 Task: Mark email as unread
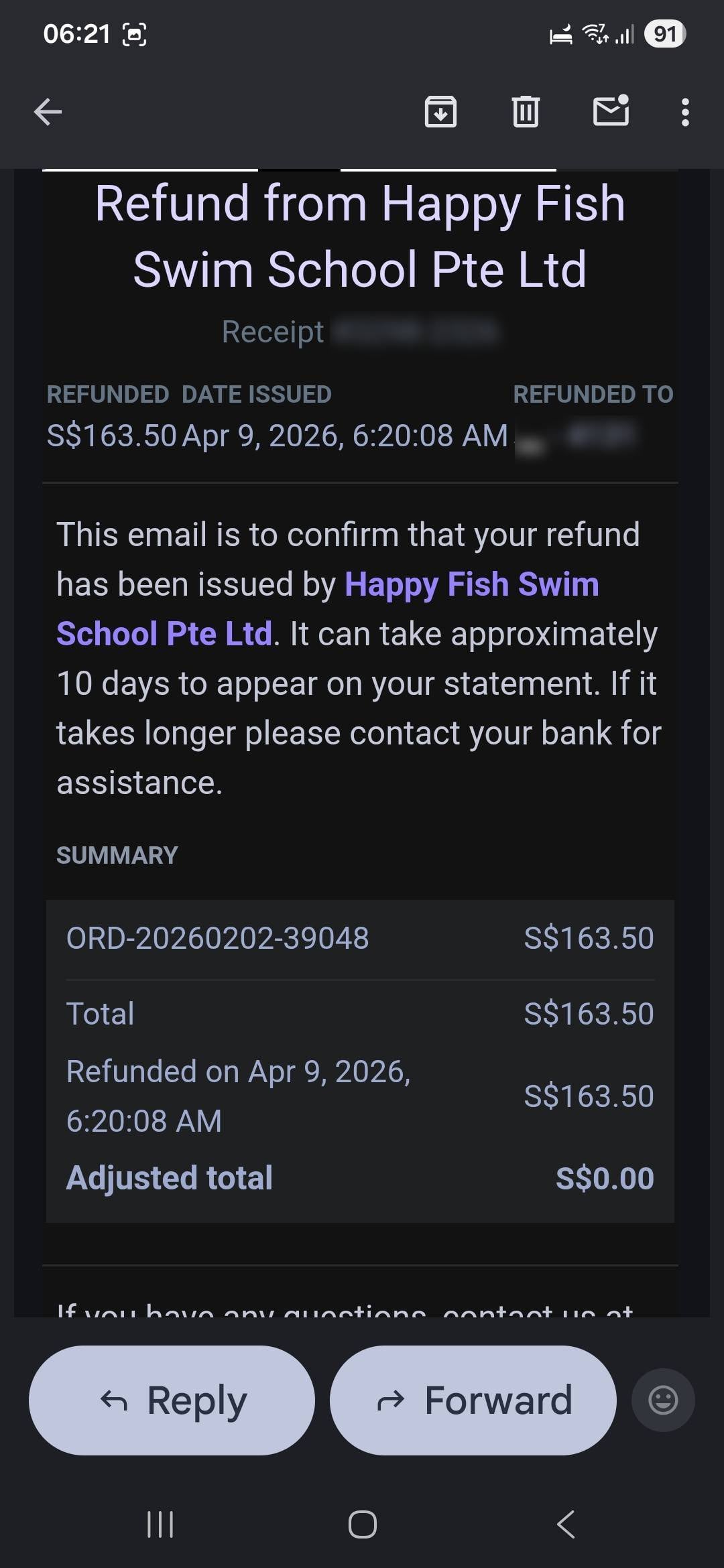[611, 111]
